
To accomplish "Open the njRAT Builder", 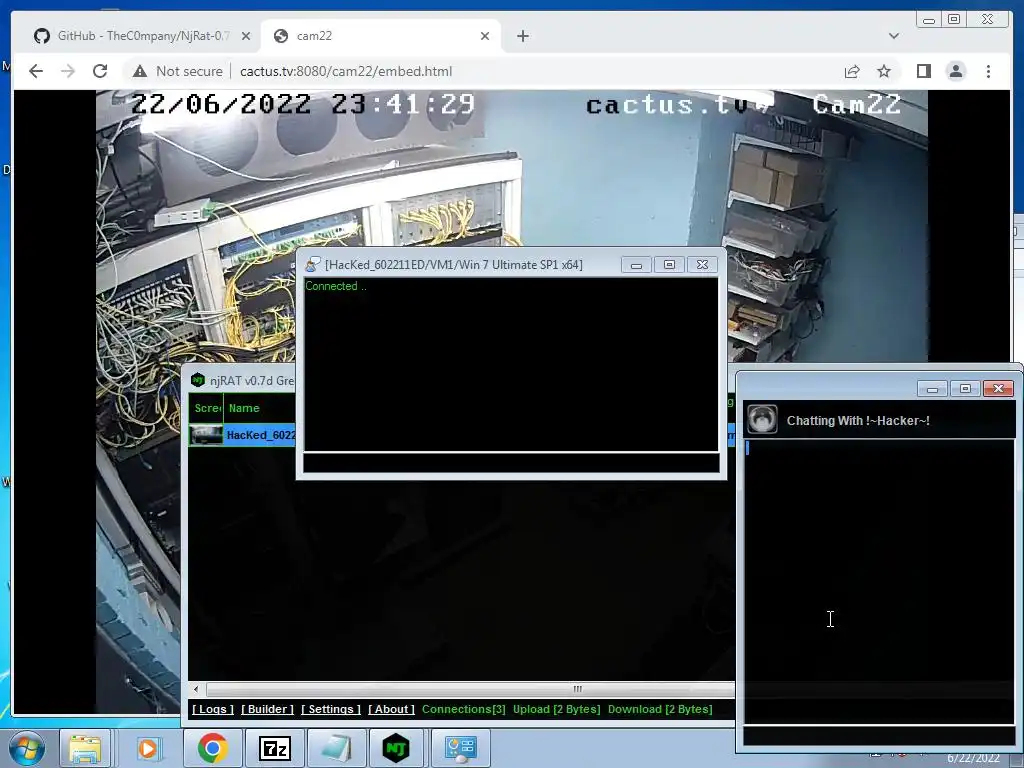I will [x=267, y=709].
